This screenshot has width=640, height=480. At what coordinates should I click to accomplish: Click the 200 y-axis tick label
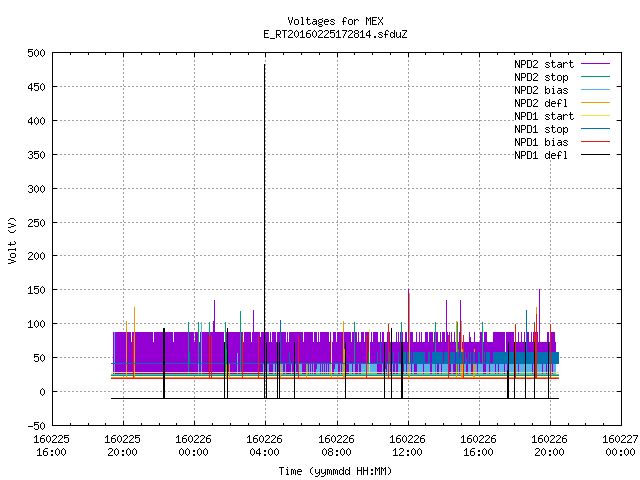pos(36,256)
